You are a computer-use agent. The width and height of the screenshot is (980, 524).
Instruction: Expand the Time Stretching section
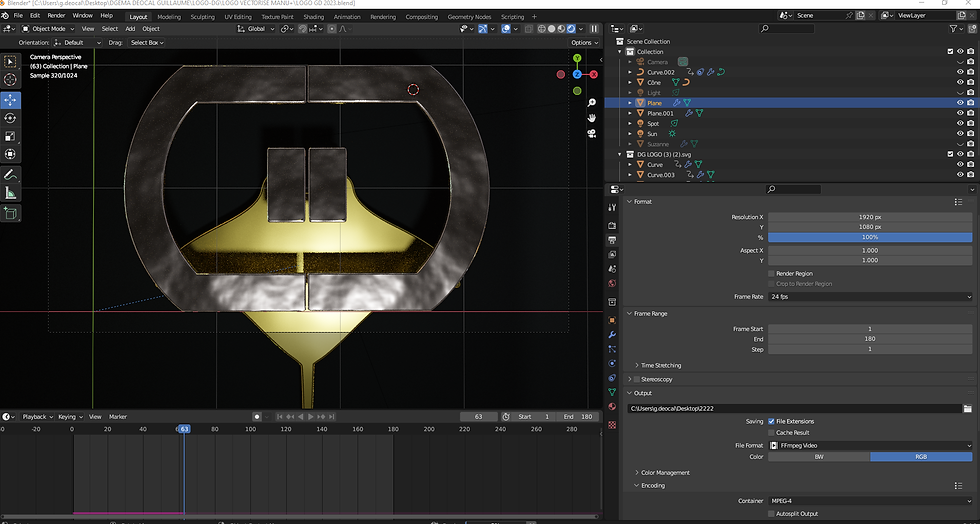[x=660, y=365]
